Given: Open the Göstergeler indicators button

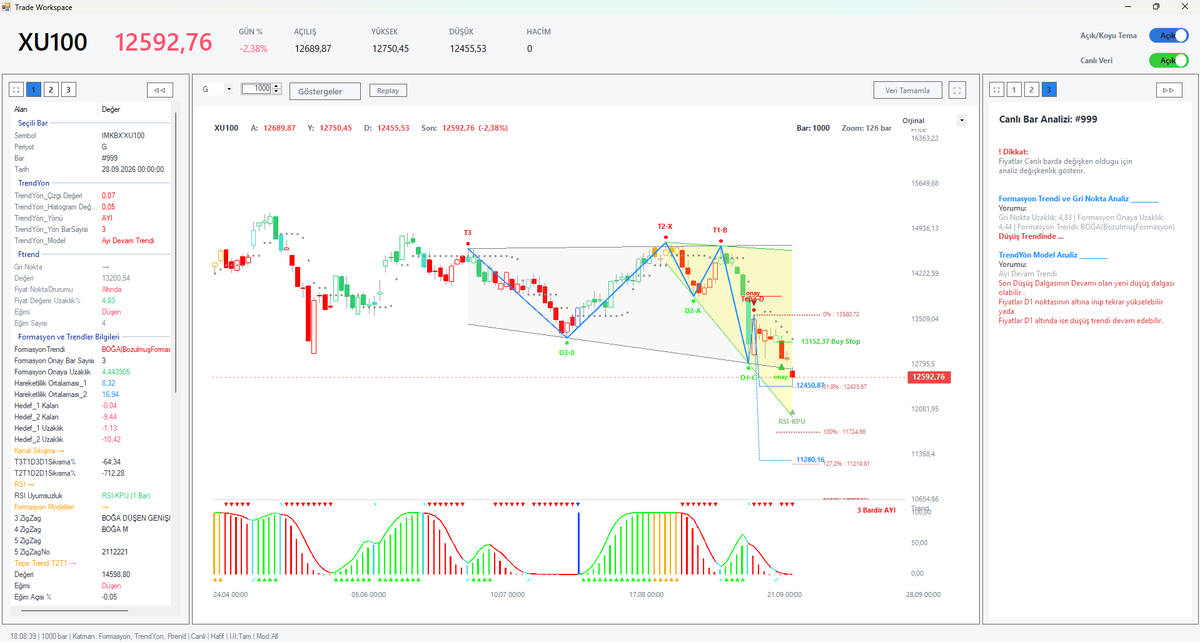Looking at the screenshot, I should point(325,91).
